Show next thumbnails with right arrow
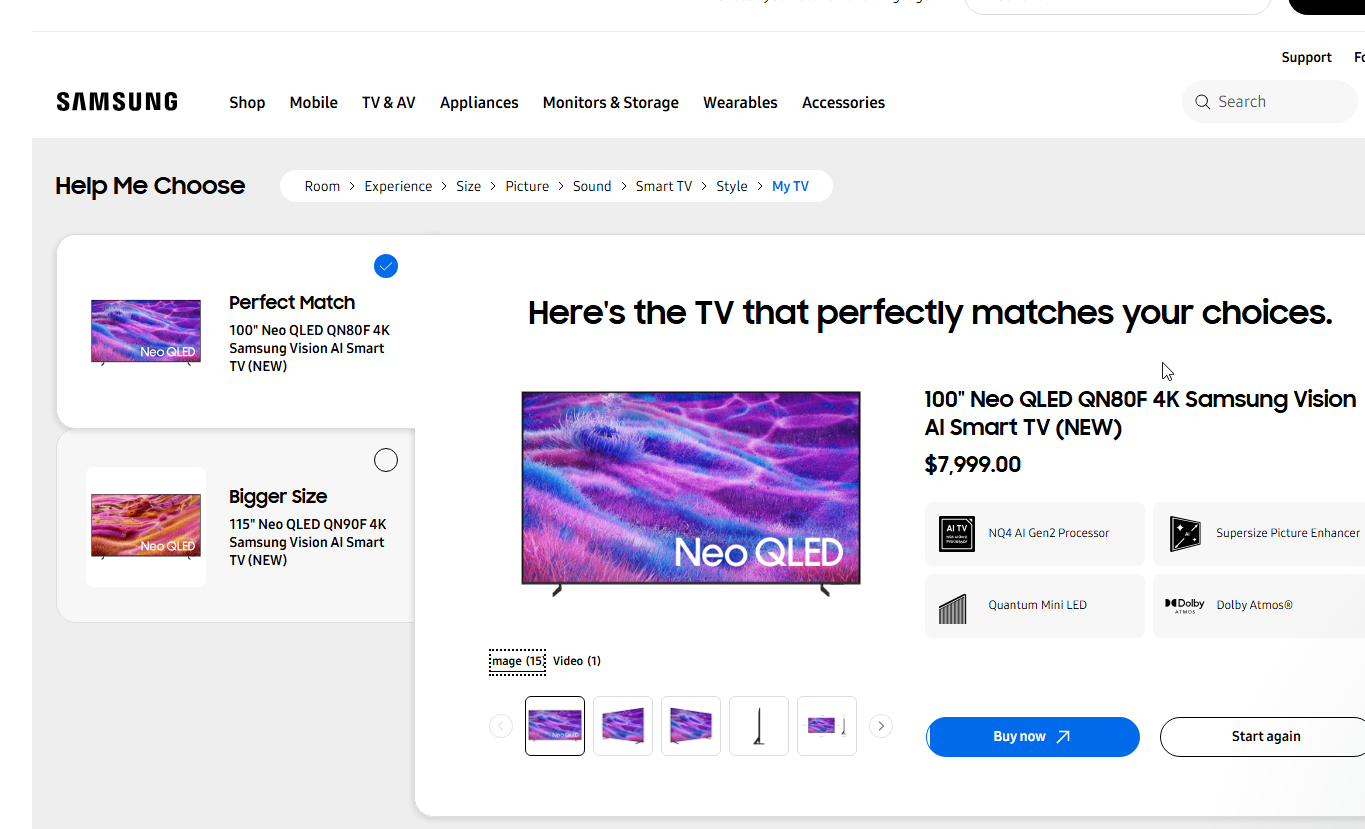The height and width of the screenshot is (829, 1365). tap(881, 726)
